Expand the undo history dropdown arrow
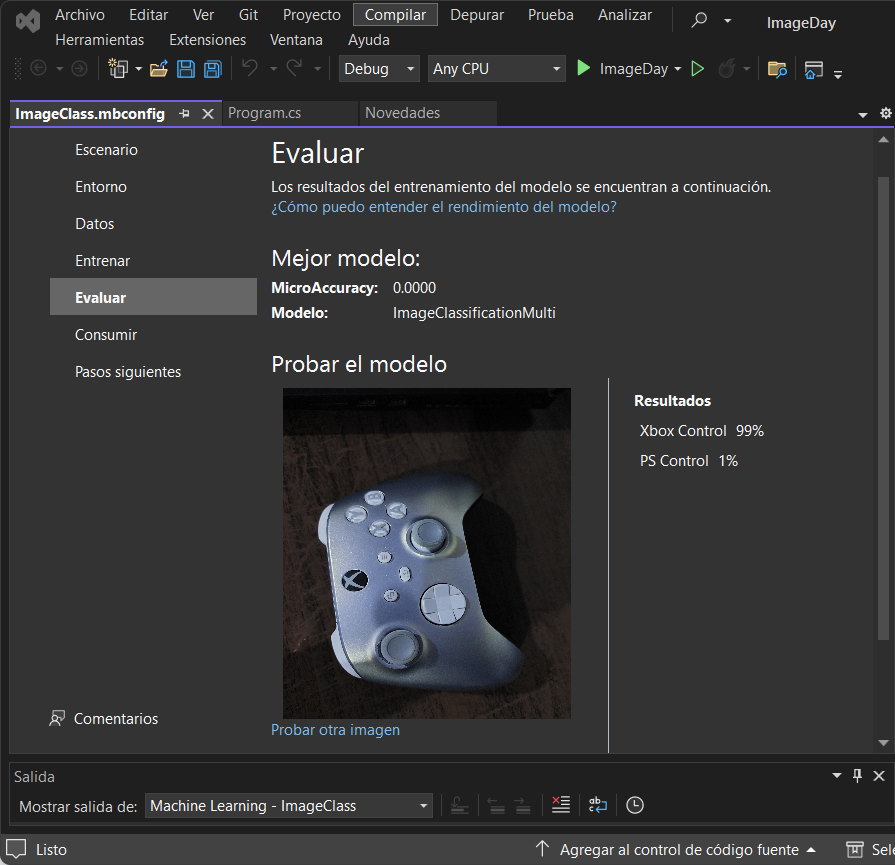This screenshot has height=865, width=895. [273, 69]
